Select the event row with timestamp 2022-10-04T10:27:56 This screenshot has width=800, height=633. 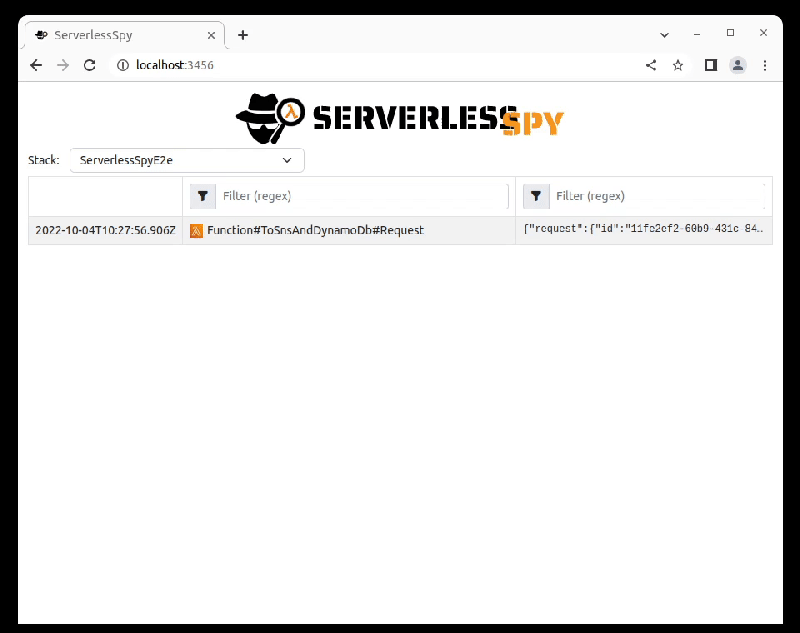point(103,230)
